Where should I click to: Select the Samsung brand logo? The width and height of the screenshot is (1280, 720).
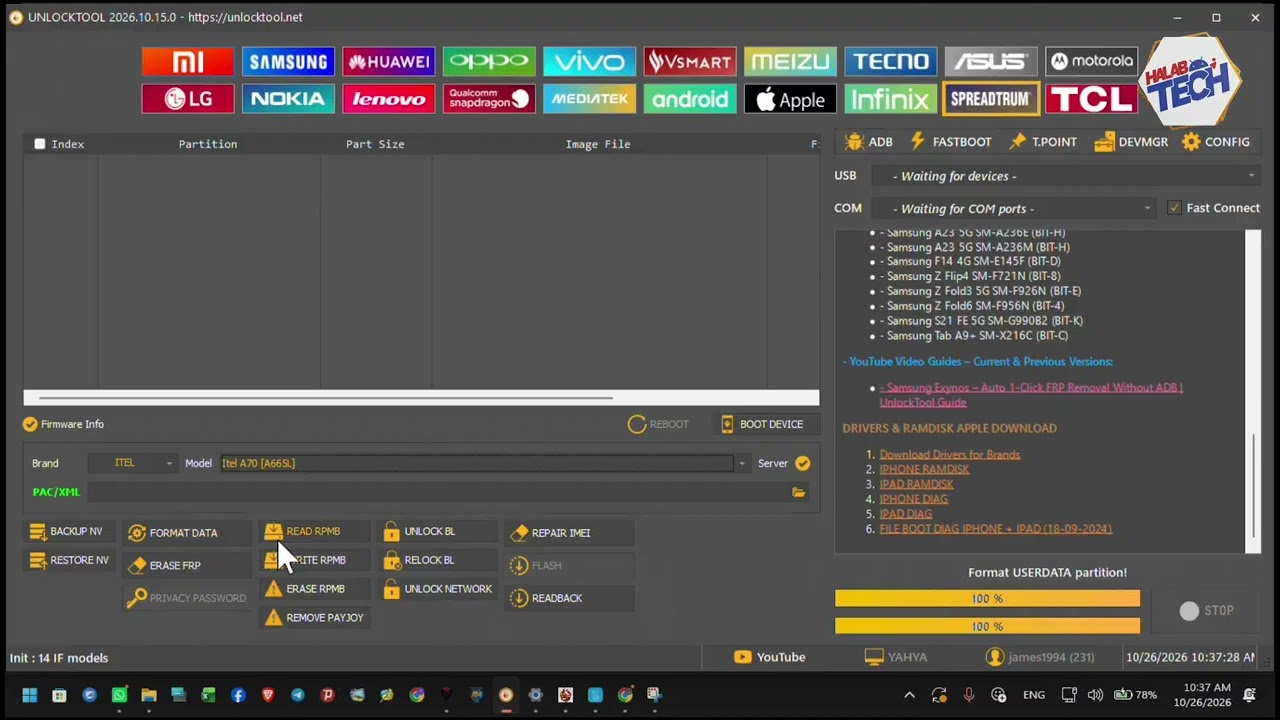pyautogui.click(x=288, y=62)
